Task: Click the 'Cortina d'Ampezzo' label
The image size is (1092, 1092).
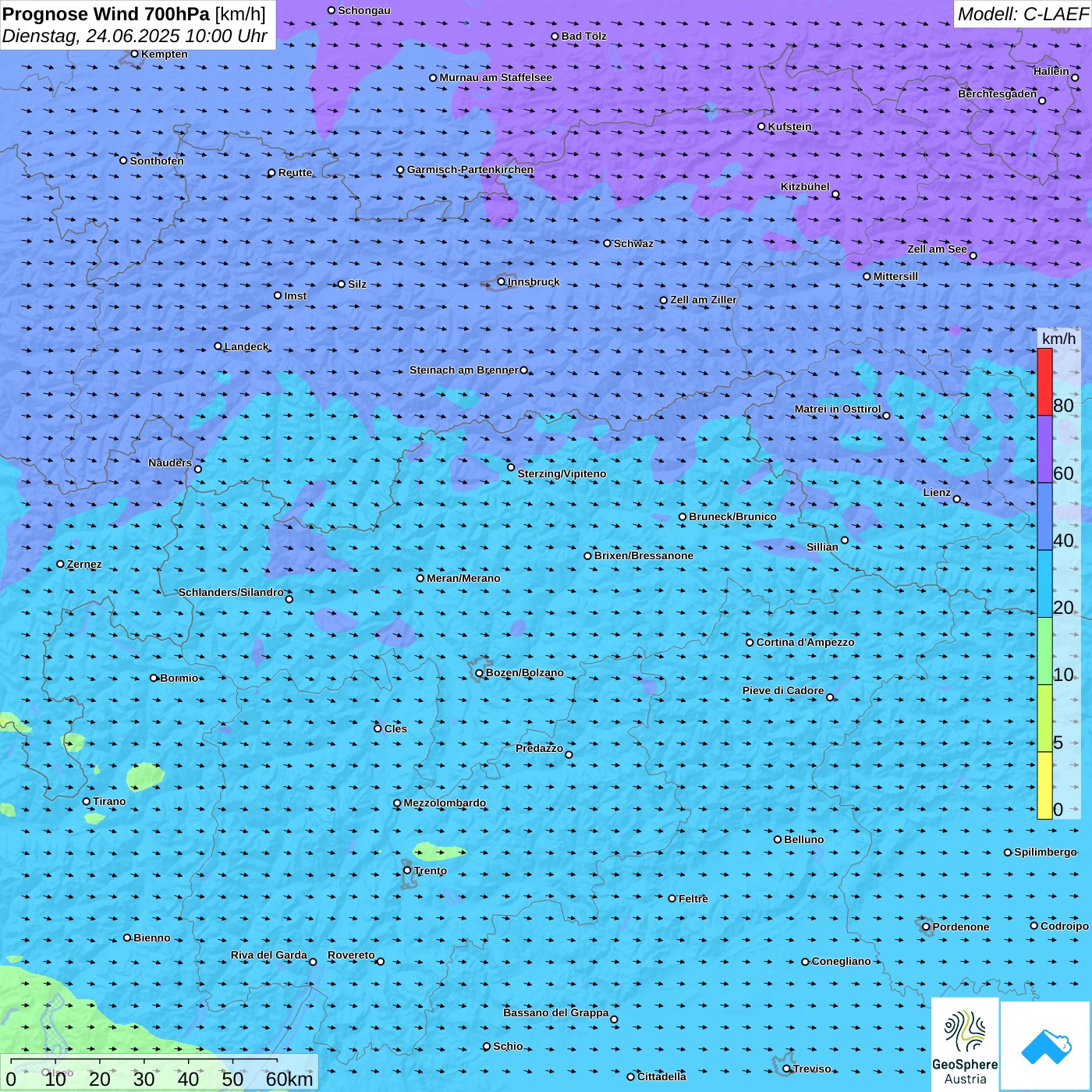Action: [805, 642]
